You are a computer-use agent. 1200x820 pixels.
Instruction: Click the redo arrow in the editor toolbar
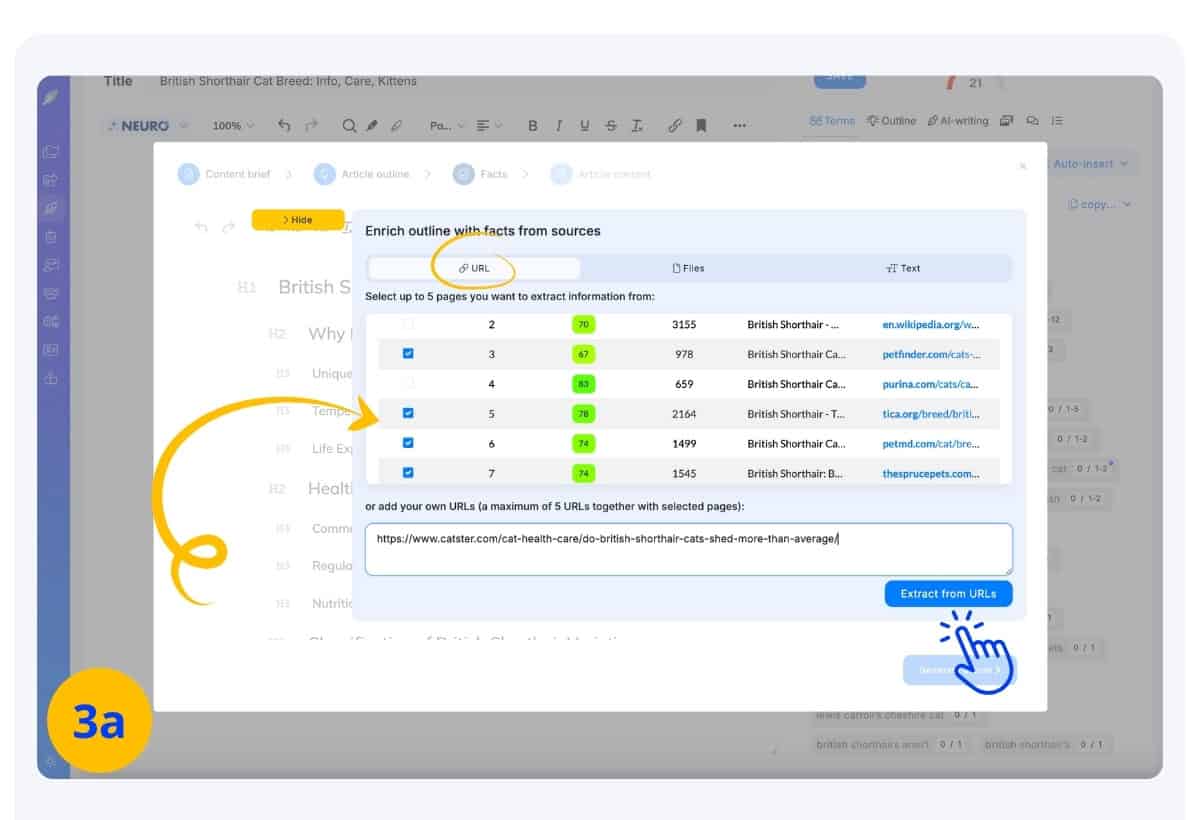[x=311, y=126]
